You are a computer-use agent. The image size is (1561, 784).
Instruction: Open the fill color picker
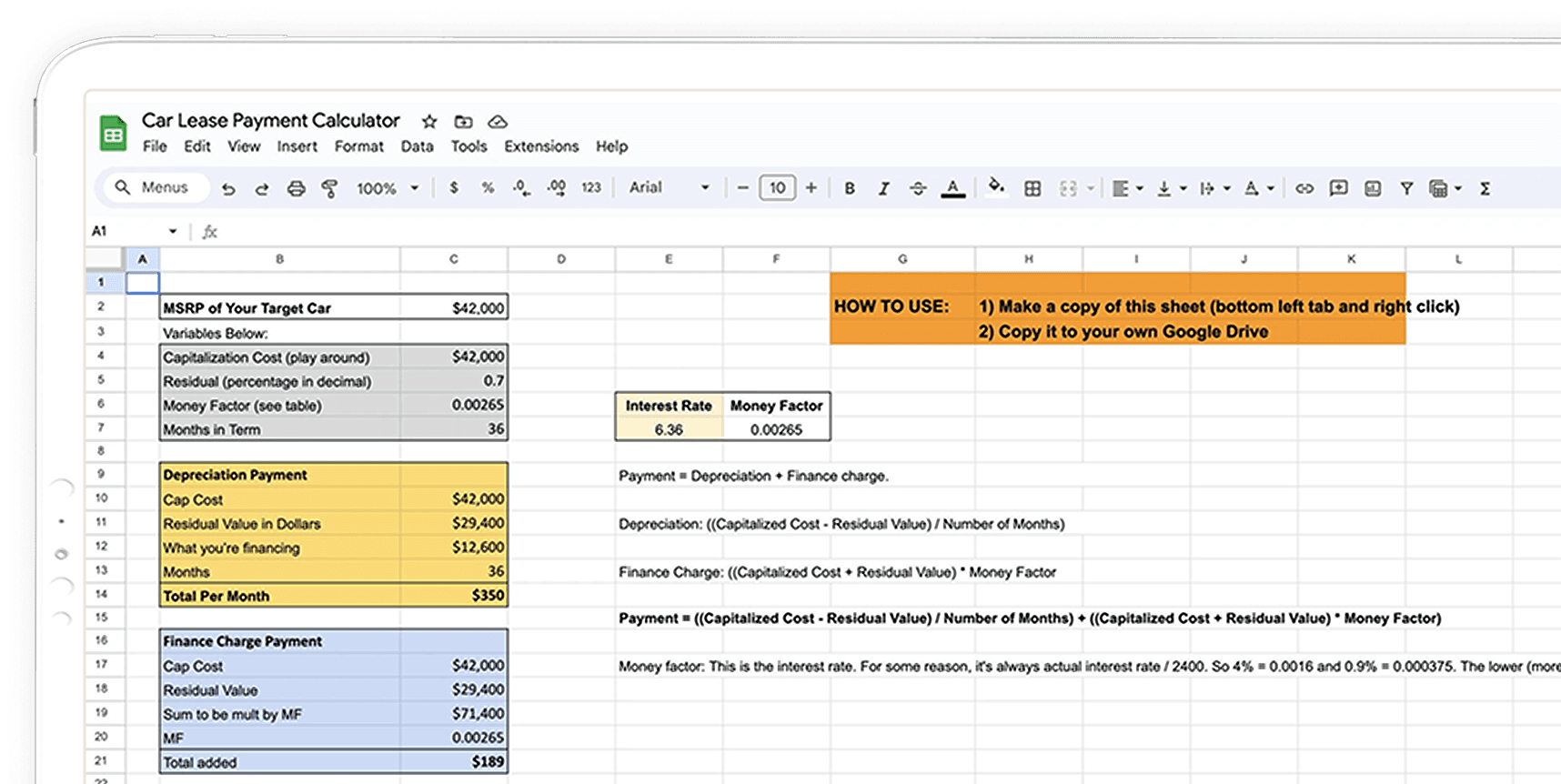(997, 186)
